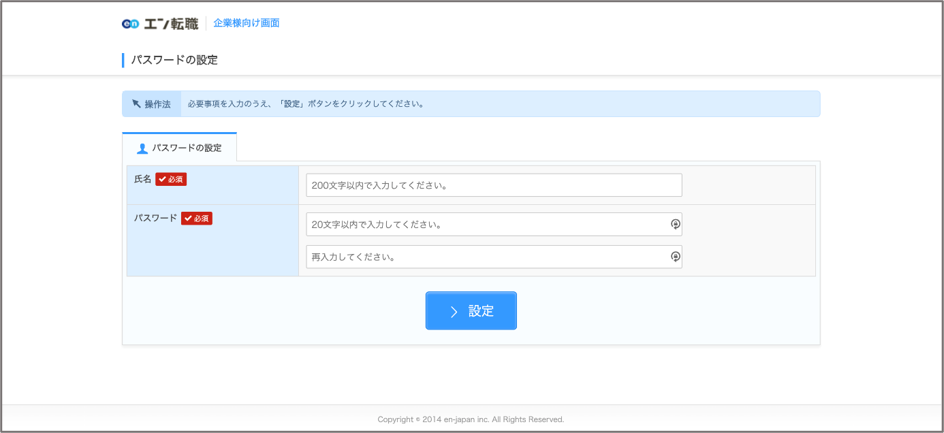Click the 設定 submit button
944x433 pixels.
pyautogui.click(x=471, y=311)
